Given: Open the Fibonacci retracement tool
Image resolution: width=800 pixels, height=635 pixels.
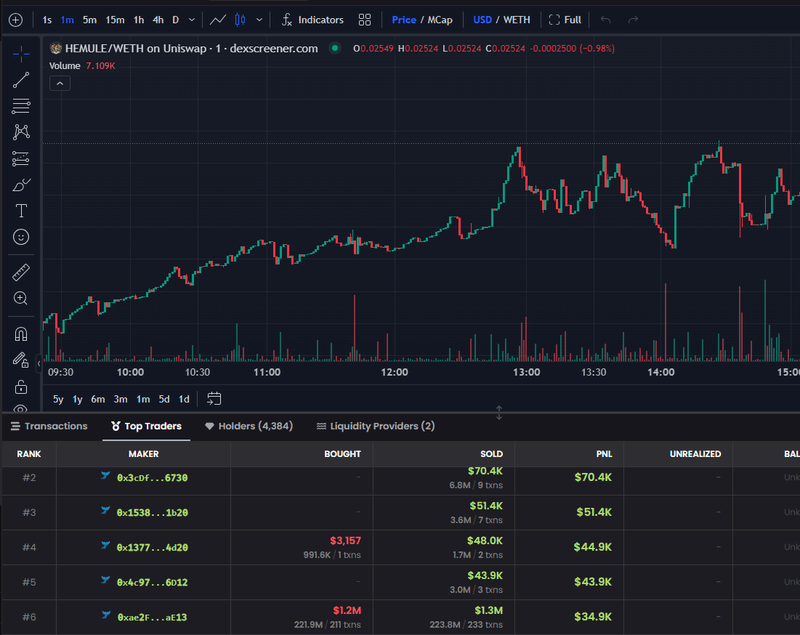Looking at the screenshot, I should click(21, 106).
